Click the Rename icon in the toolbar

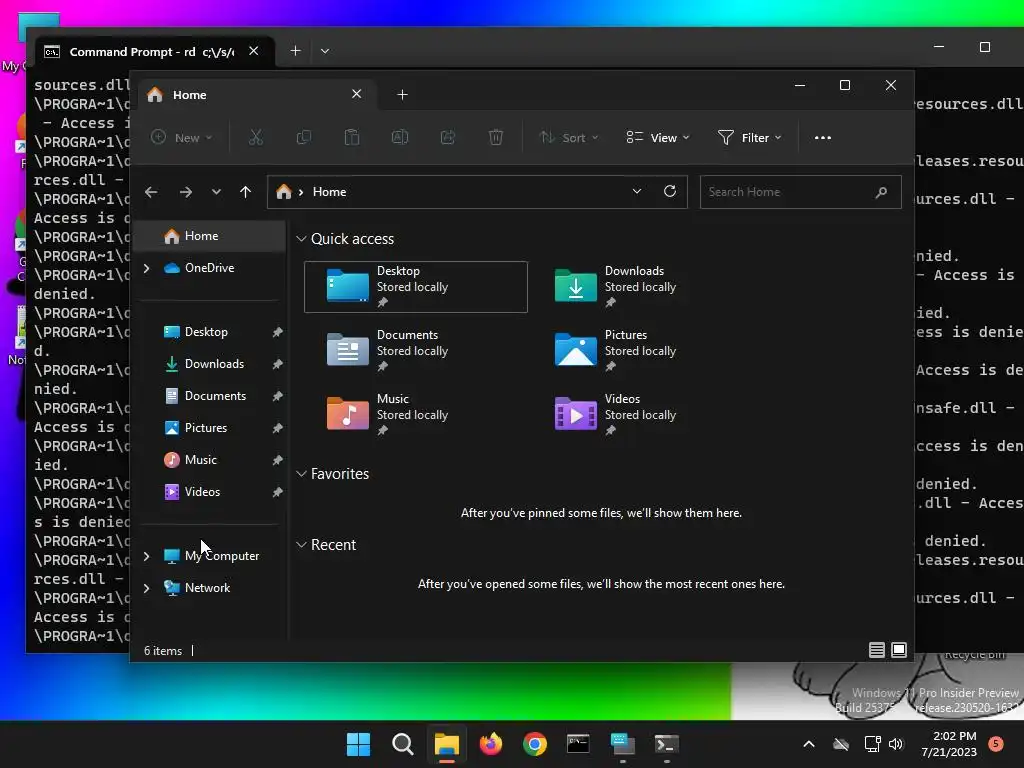click(x=400, y=137)
